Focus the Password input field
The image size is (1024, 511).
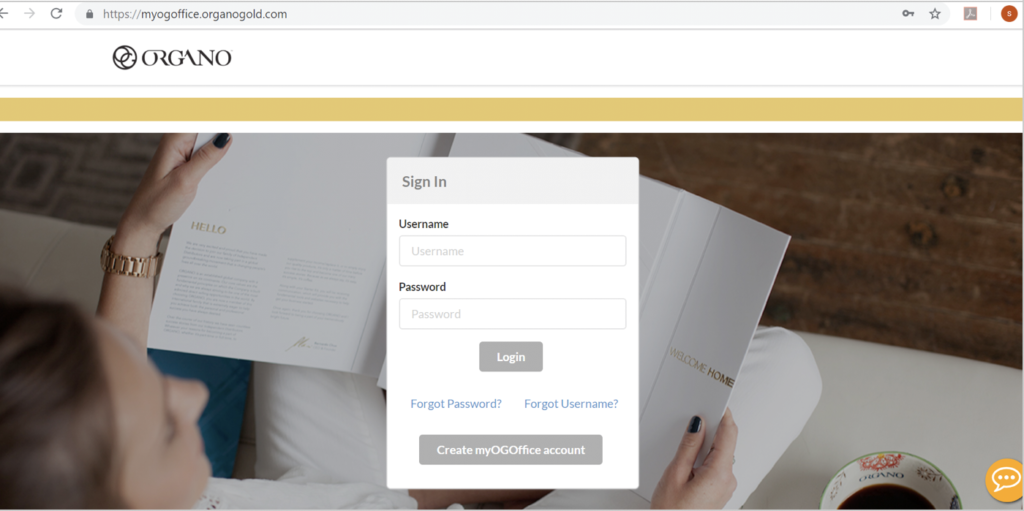coord(513,314)
